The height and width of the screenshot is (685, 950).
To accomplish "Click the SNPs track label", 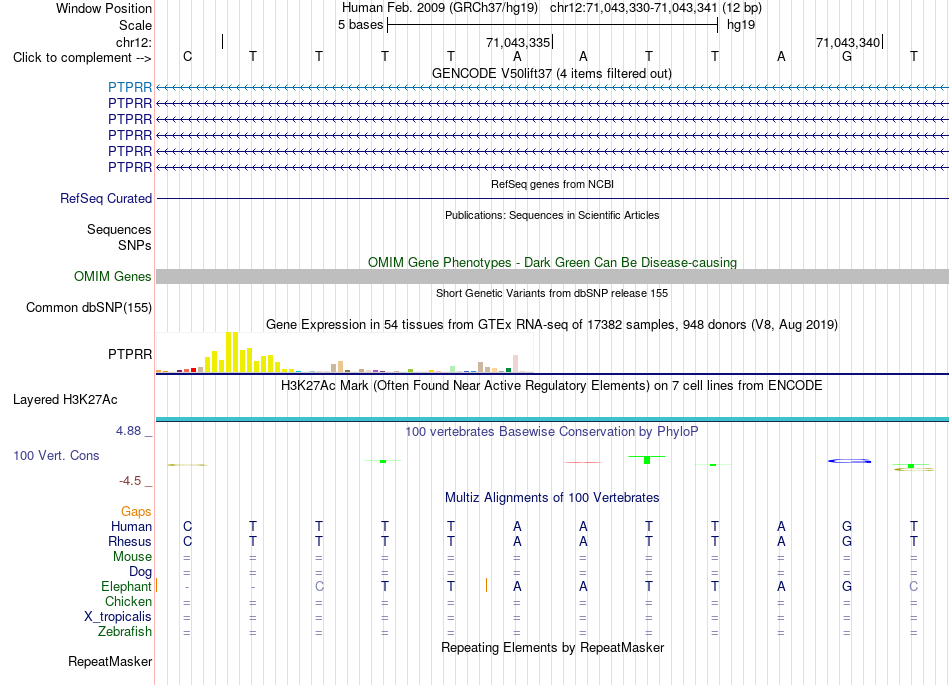I will [135, 245].
